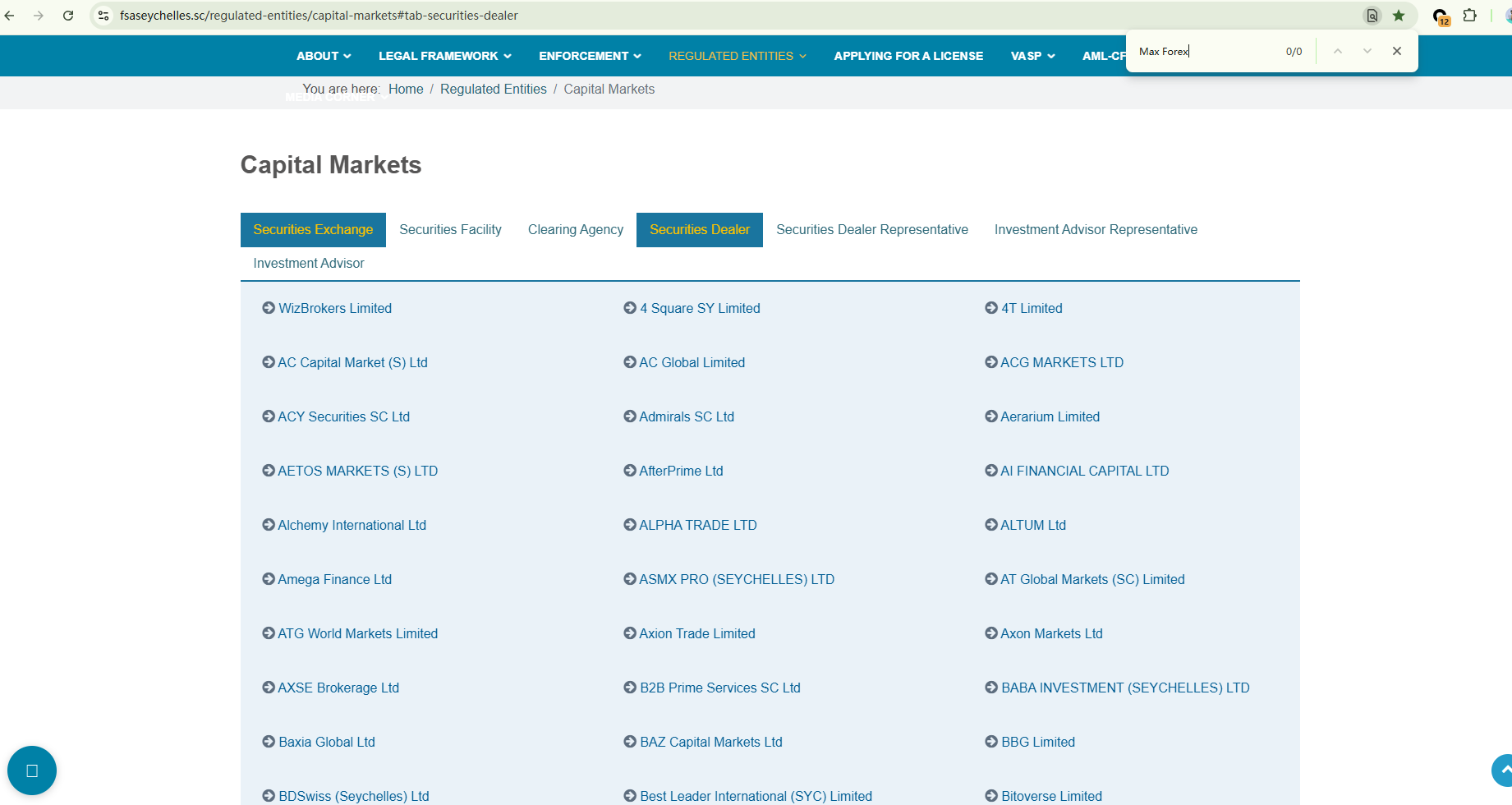The image size is (1512, 805).
Task: Click the Home breadcrumb link
Action: (406, 90)
